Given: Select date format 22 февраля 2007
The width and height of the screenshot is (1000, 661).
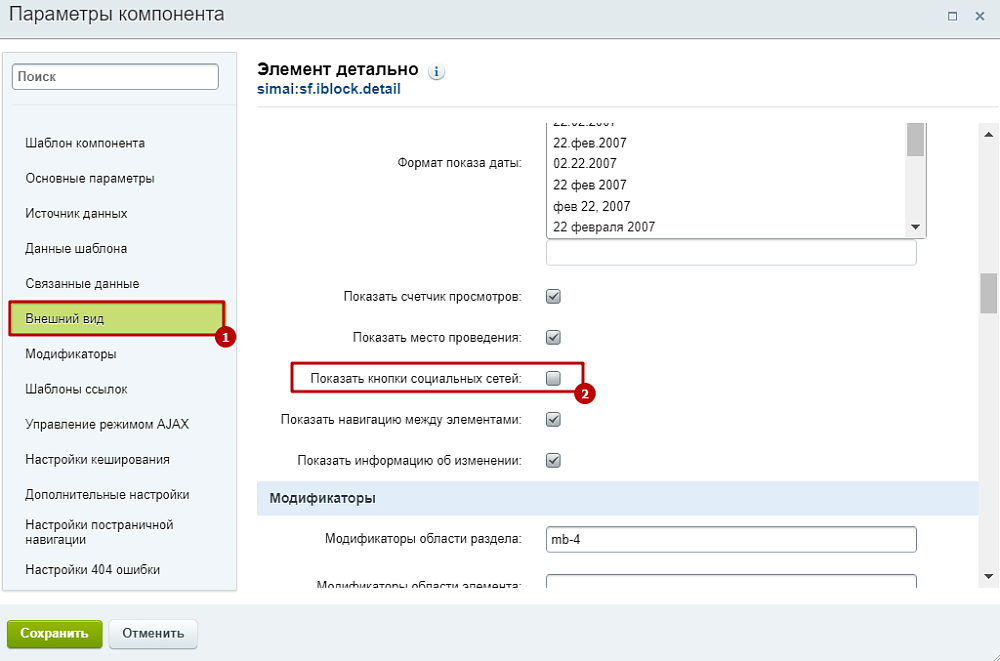Looking at the screenshot, I should (x=604, y=227).
